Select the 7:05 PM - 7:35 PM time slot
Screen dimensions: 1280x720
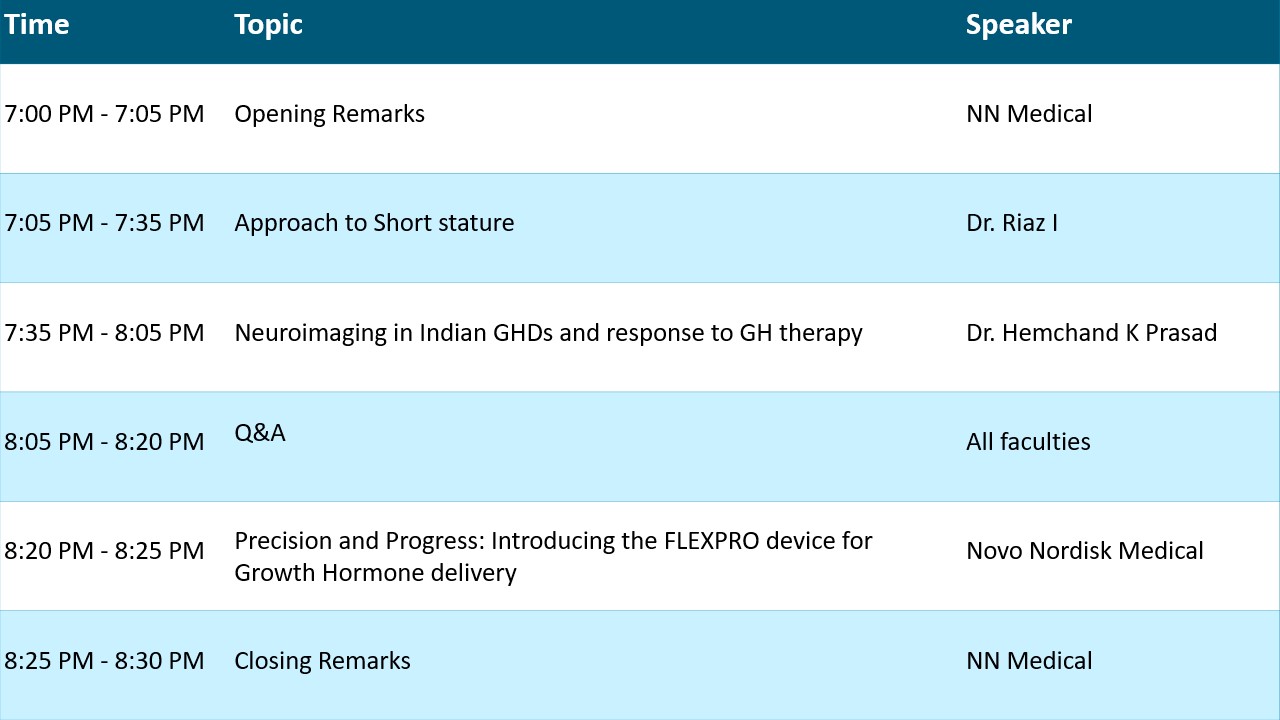tap(104, 223)
